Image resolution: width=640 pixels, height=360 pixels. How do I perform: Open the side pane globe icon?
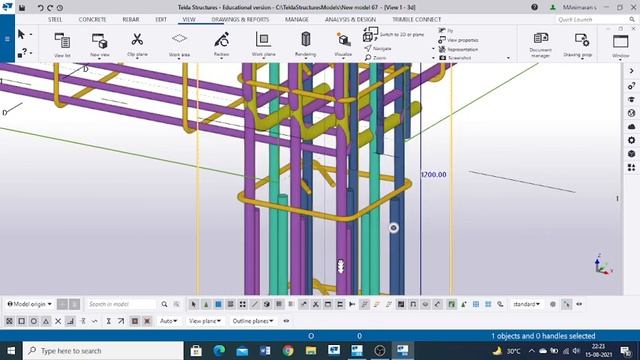[631, 113]
